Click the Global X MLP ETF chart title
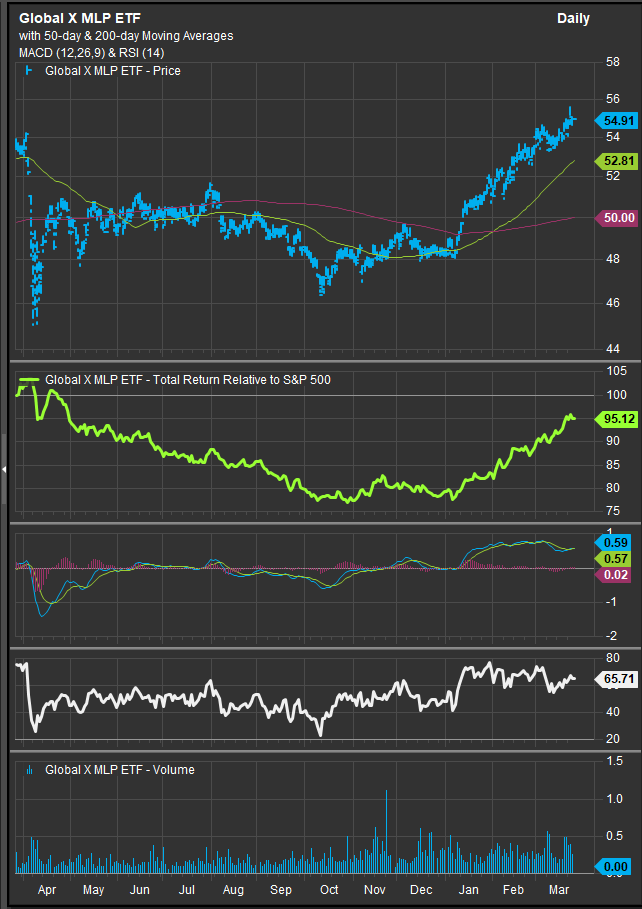The width and height of the screenshot is (642, 909). coord(80,18)
